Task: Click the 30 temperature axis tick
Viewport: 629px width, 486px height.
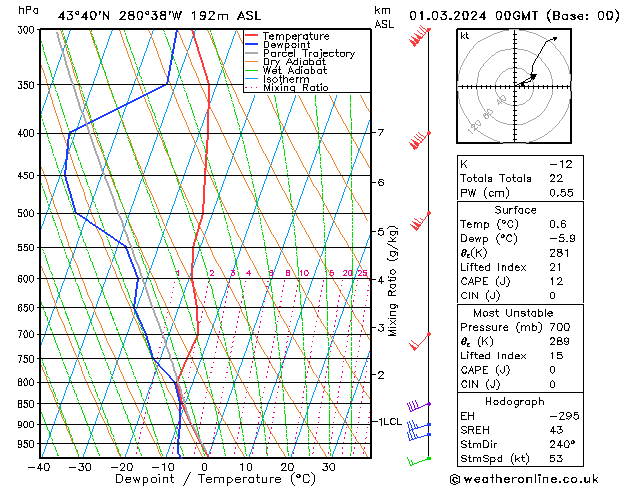Action: point(329,467)
